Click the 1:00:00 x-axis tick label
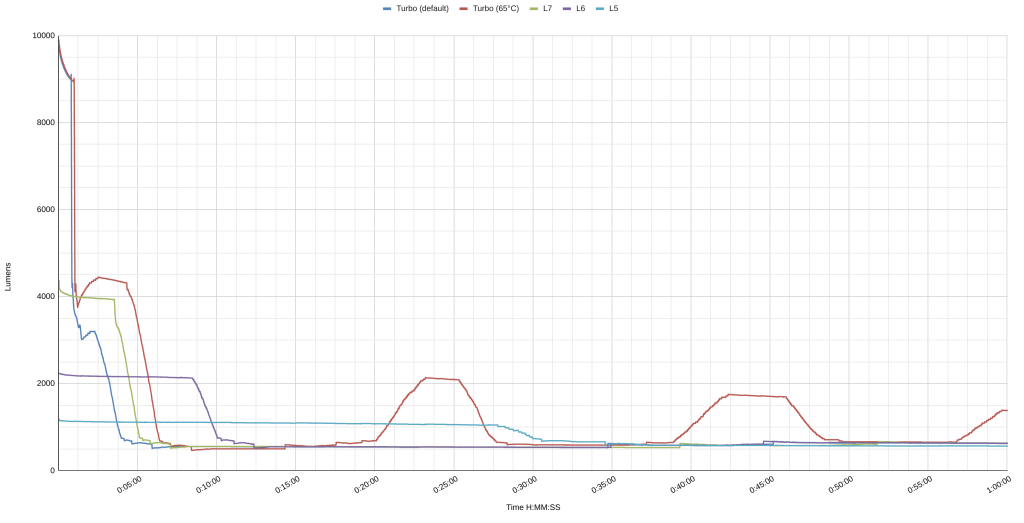 pyautogui.click(x=997, y=486)
